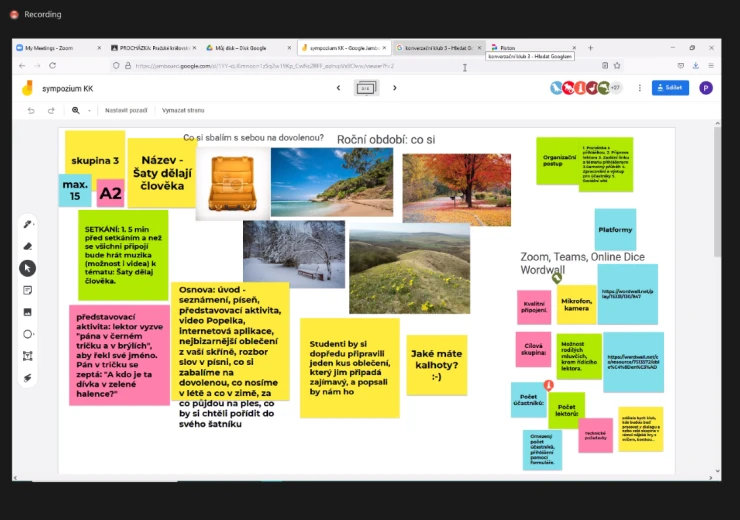Click 'Roční období: co si' text

(x=386, y=140)
